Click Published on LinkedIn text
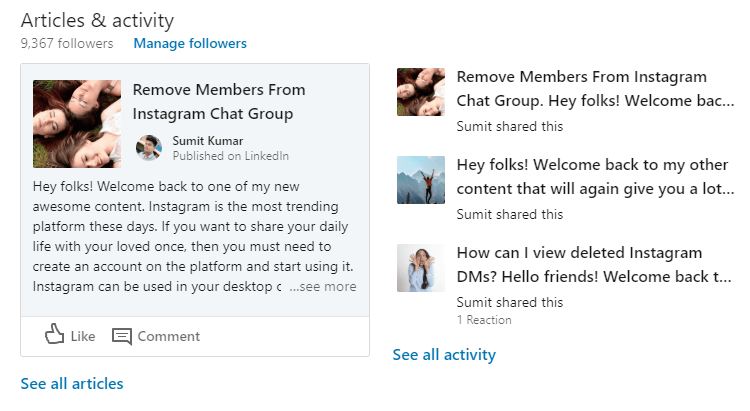This screenshot has height=411, width=750. point(231,156)
